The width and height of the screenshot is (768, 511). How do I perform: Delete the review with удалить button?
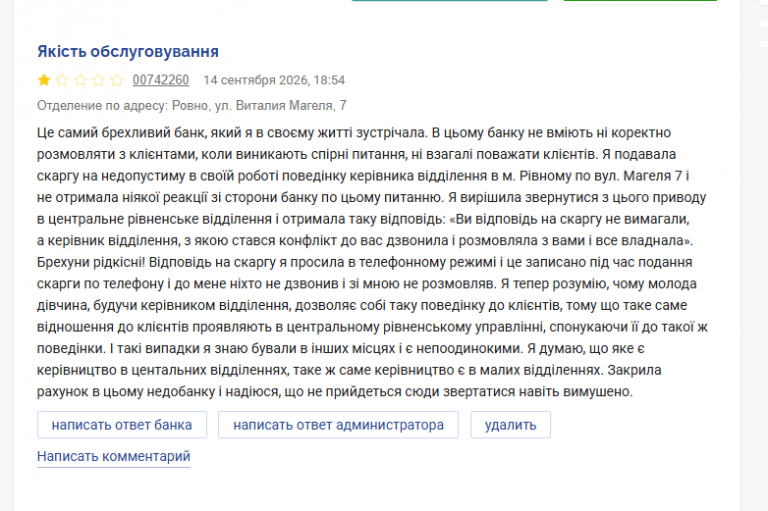pos(510,425)
